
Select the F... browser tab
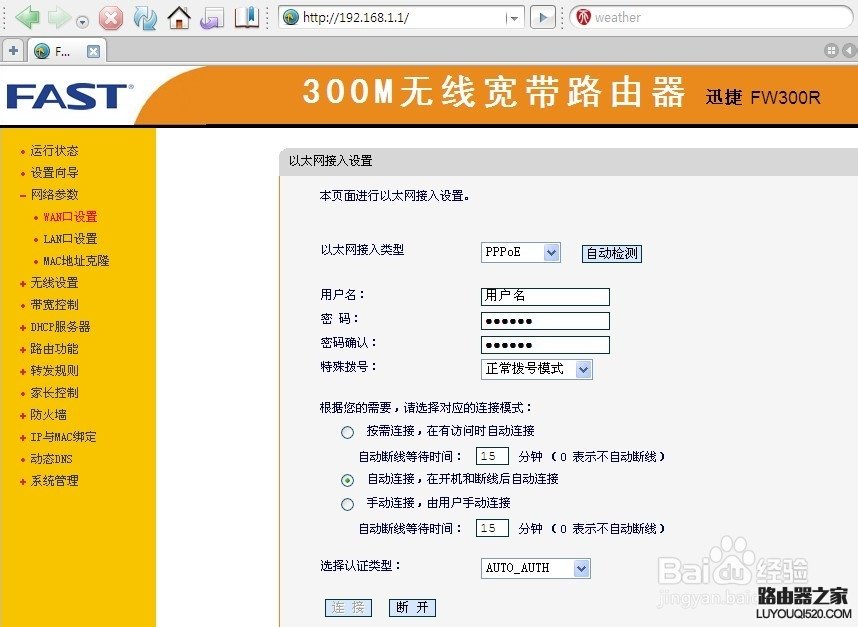68,51
